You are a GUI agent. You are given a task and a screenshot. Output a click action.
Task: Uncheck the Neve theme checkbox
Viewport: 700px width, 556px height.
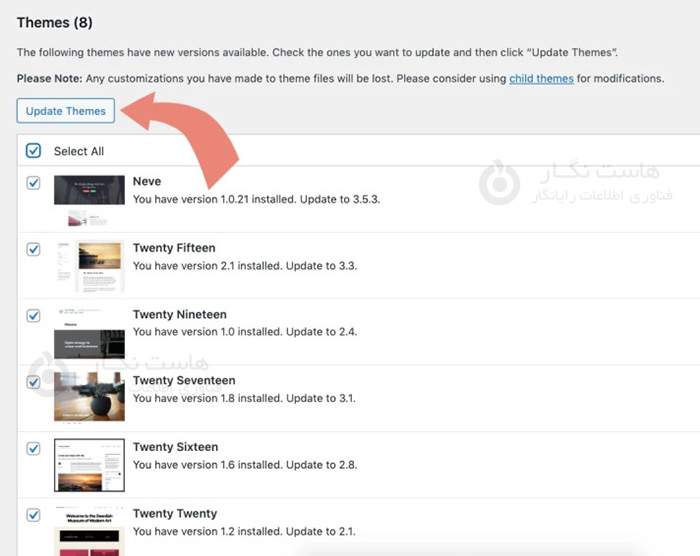click(33, 183)
